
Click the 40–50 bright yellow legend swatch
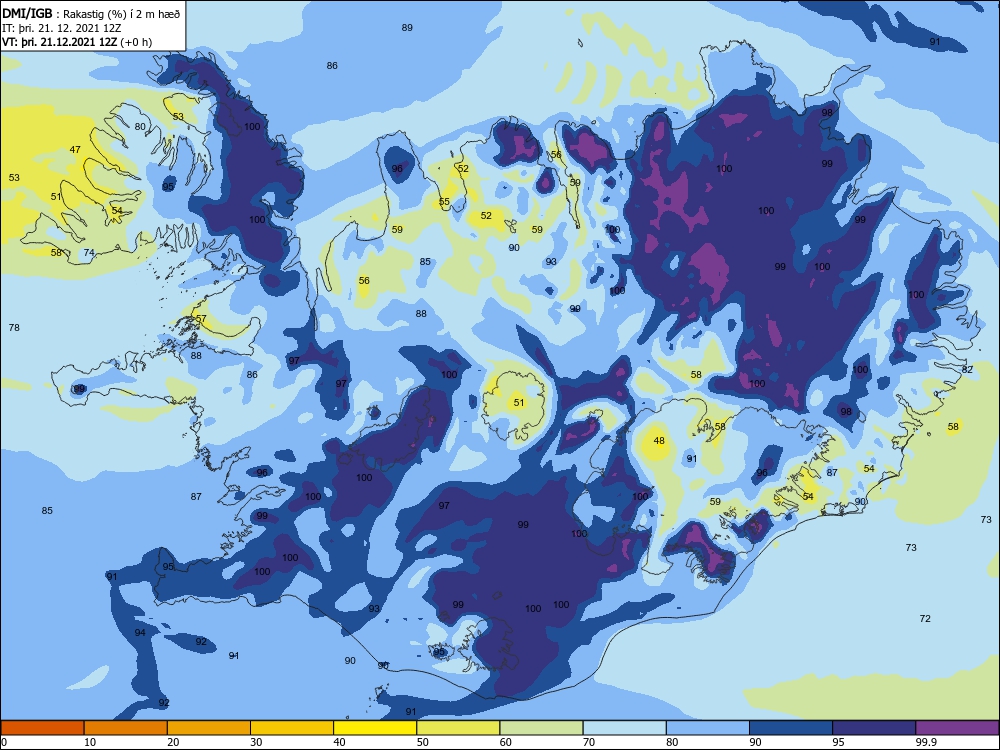(x=375, y=728)
